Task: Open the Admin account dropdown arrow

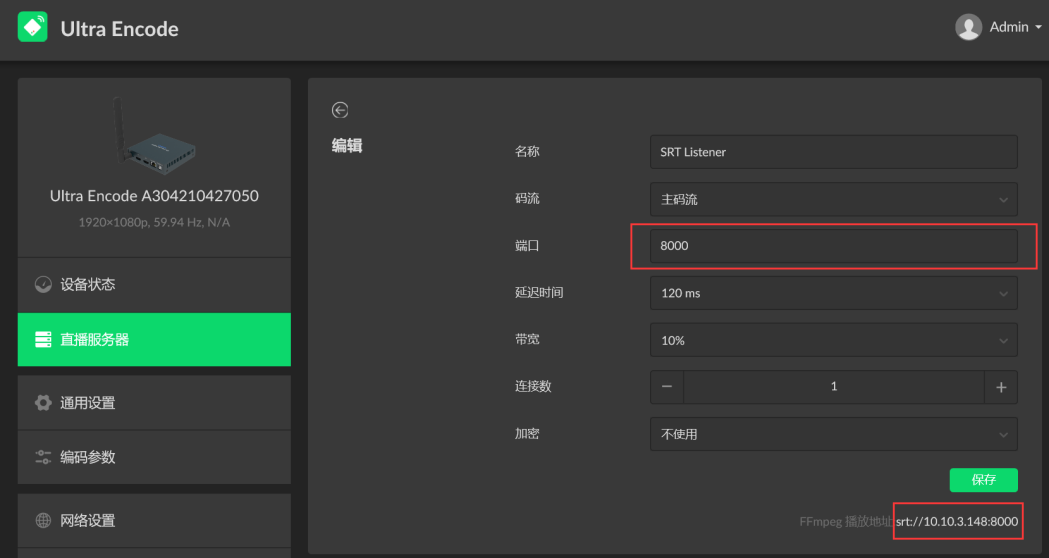Action: pos(1038,27)
